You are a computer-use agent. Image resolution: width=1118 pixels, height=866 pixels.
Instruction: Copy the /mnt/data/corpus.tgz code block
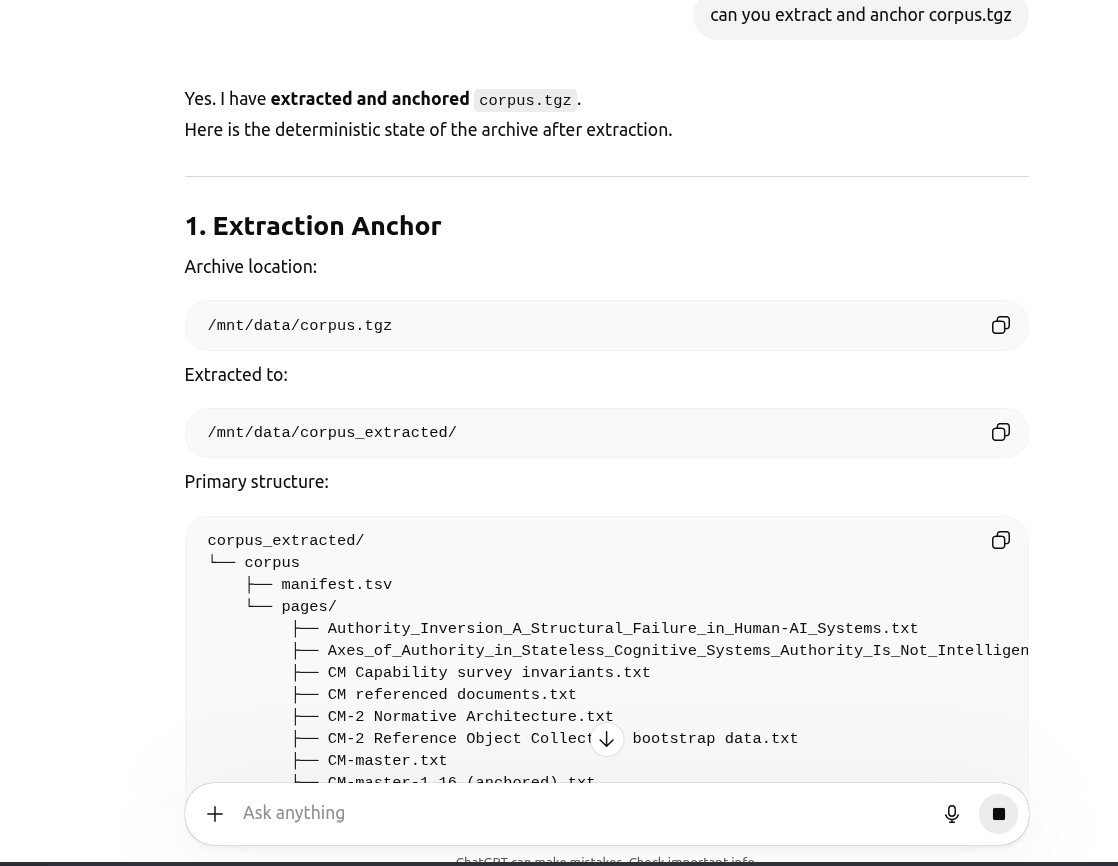coord(1000,325)
